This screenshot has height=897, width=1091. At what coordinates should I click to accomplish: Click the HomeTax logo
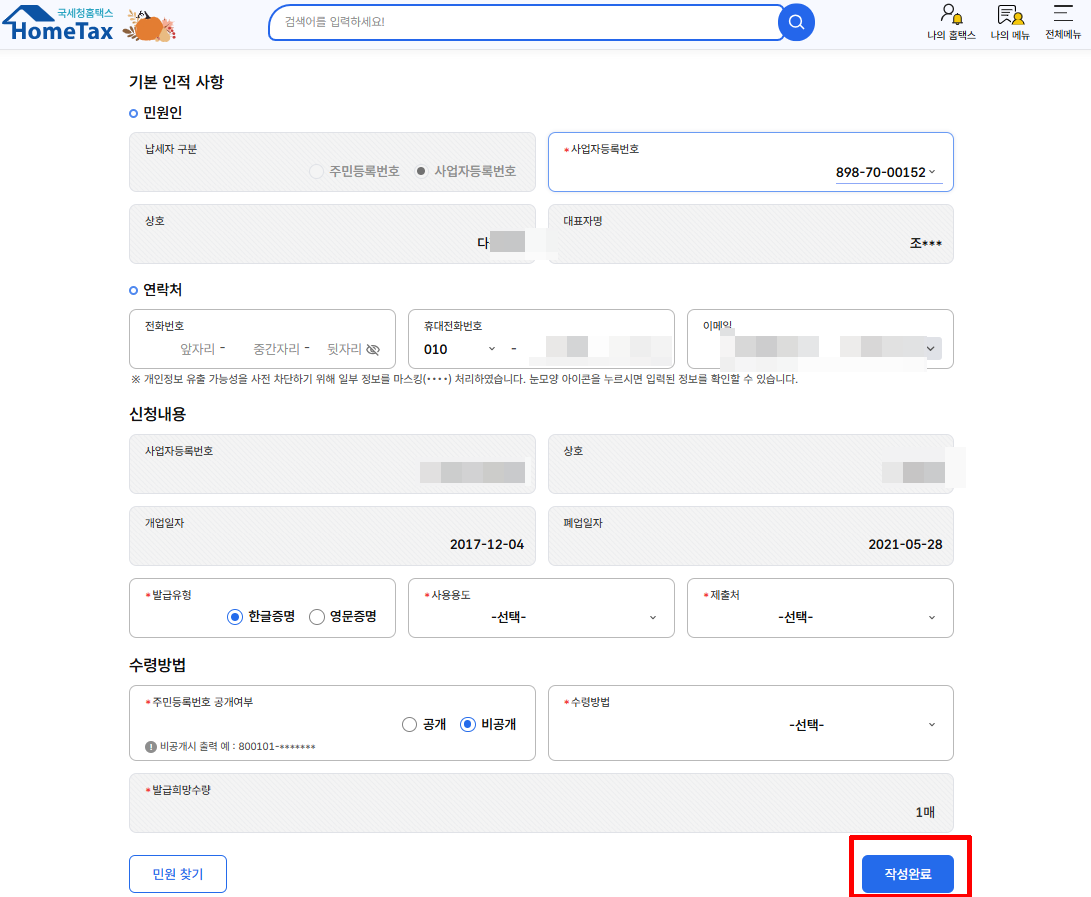[x=58, y=23]
